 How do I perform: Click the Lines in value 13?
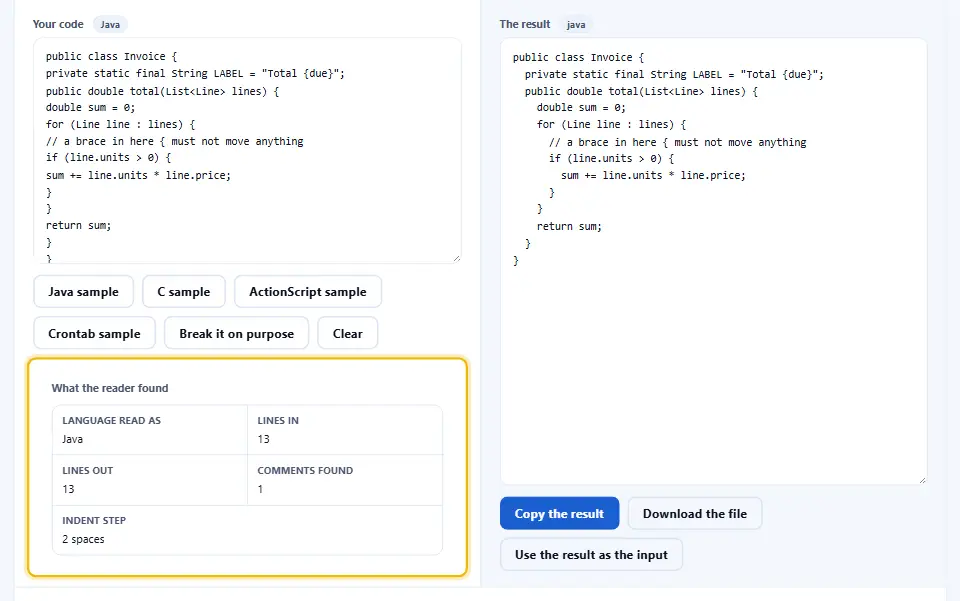coord(263,439)
